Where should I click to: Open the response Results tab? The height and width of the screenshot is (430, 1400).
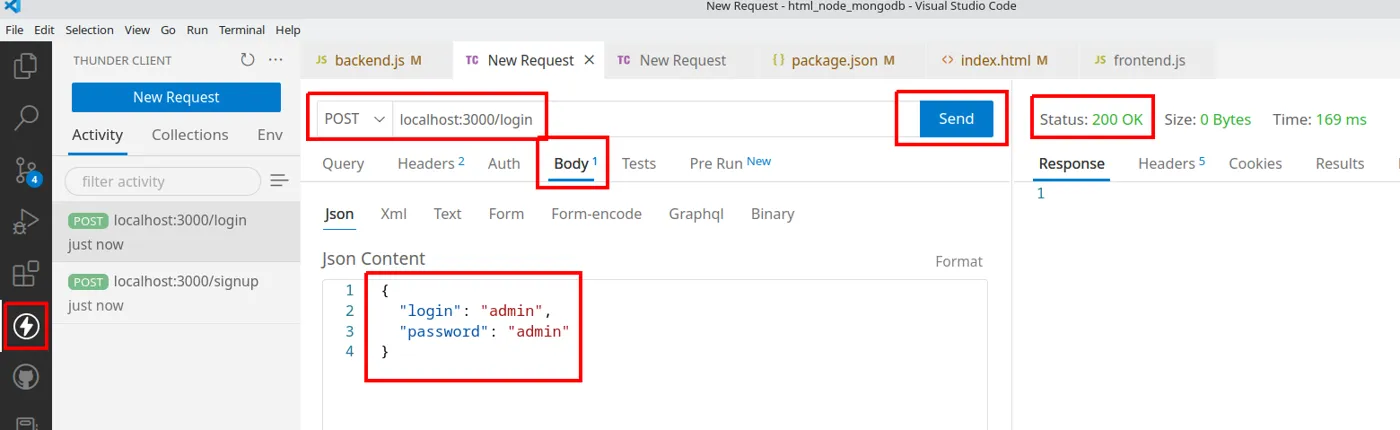click(x=1340, y=164)
